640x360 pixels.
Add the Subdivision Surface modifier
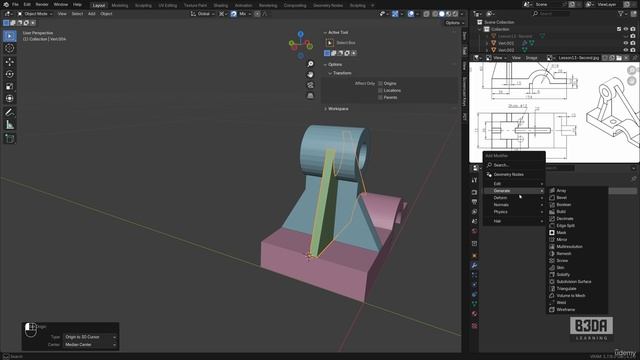[x=577, y=282]
